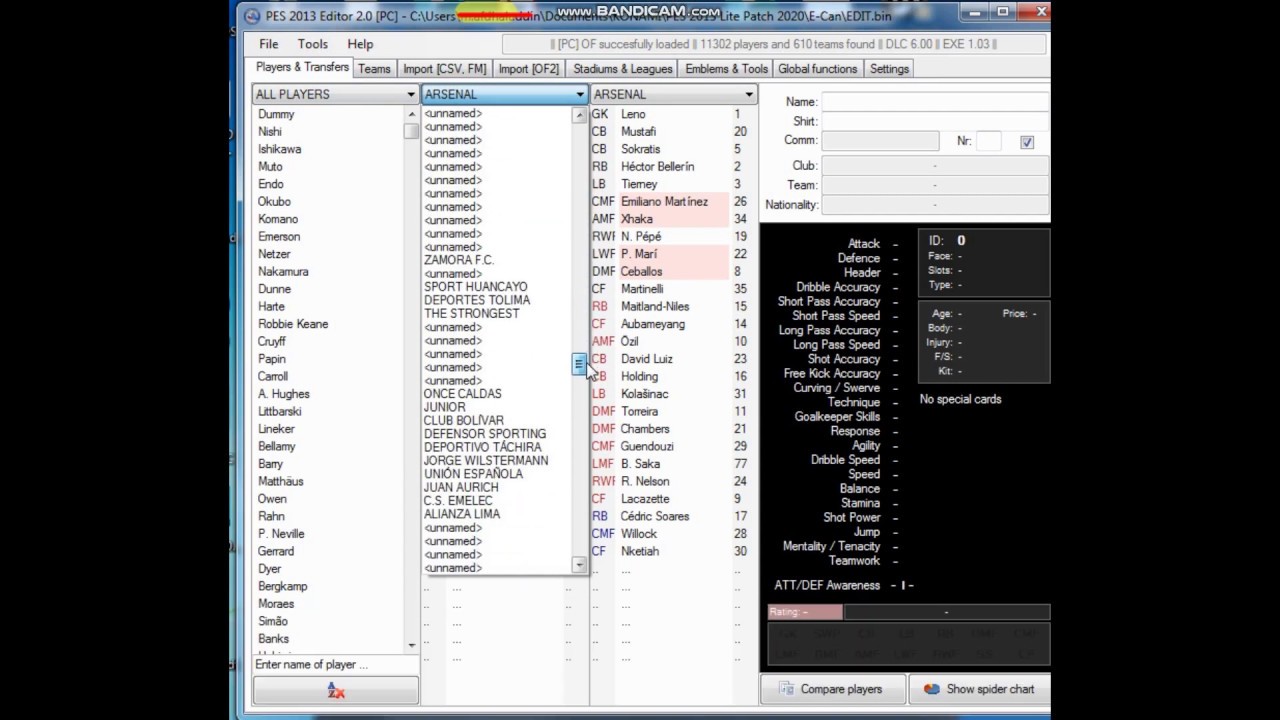Select ONCE CALDAS in the team list
This screenshot has height=720, width=1280.
pos(463,394)
